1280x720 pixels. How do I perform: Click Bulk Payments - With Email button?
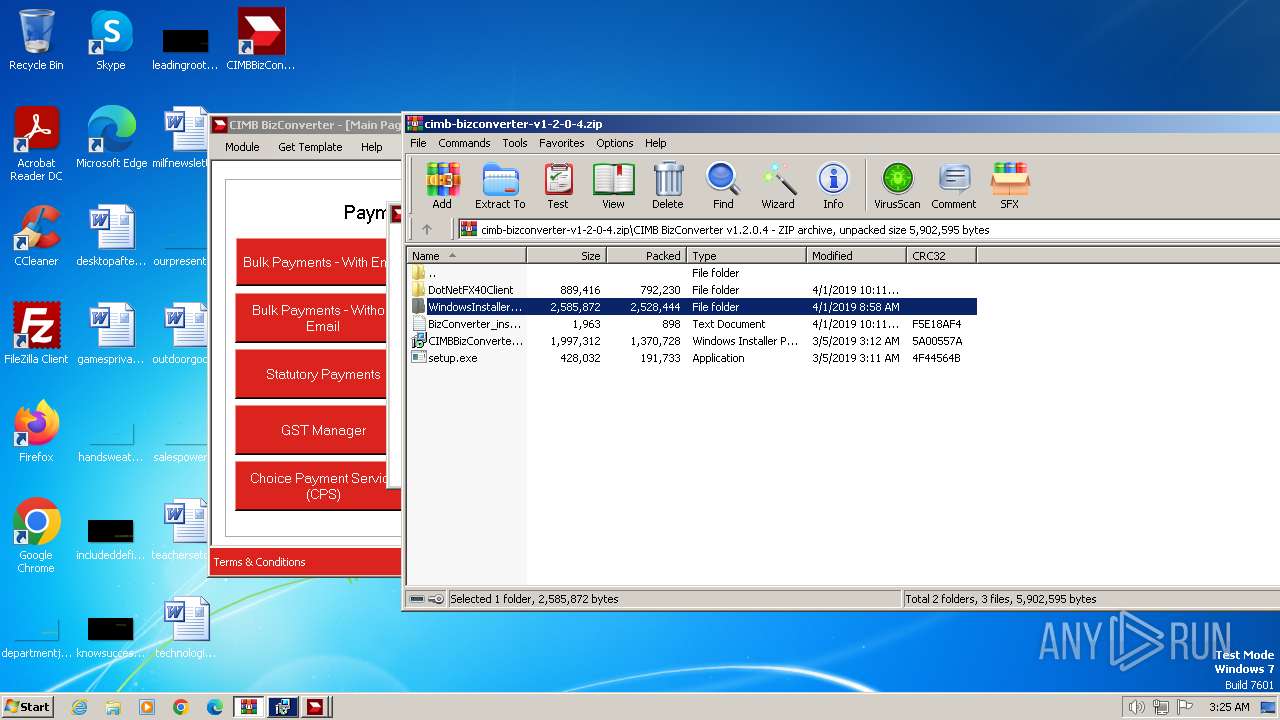[311, 262]
